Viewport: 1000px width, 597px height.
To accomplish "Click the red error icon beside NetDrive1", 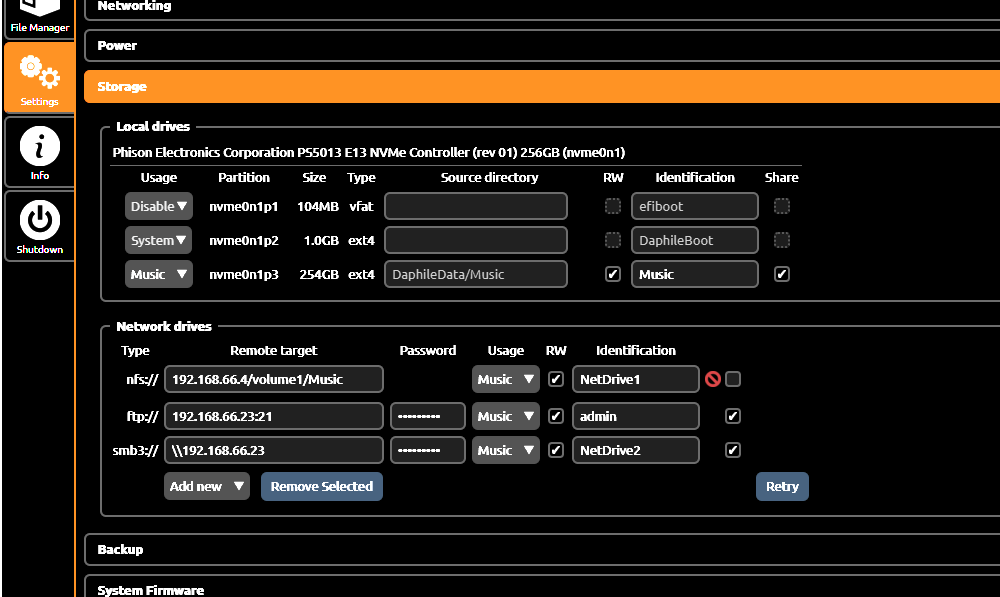I will [x=713, y=380].
